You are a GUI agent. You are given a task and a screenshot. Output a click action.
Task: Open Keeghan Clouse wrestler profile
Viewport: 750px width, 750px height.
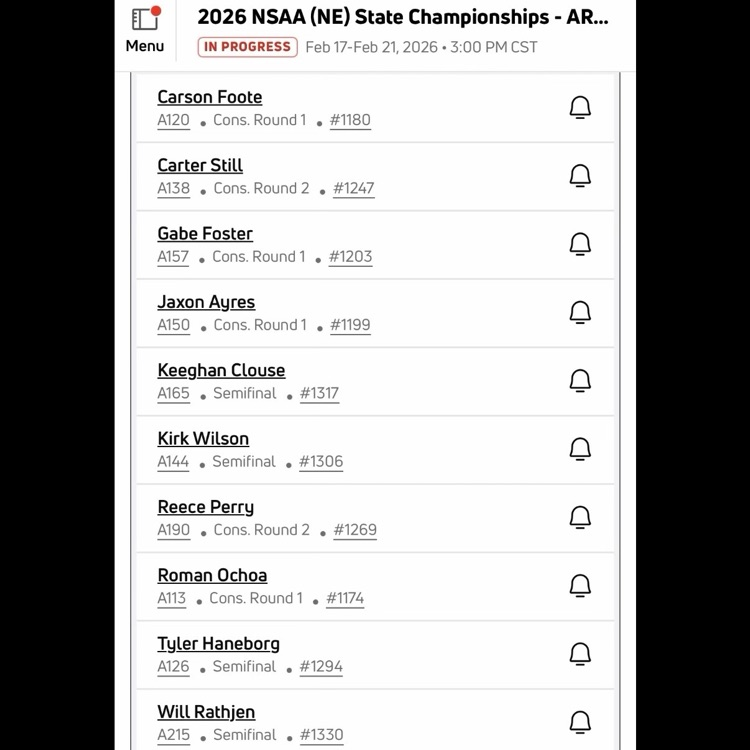click(x=221, y=370)
